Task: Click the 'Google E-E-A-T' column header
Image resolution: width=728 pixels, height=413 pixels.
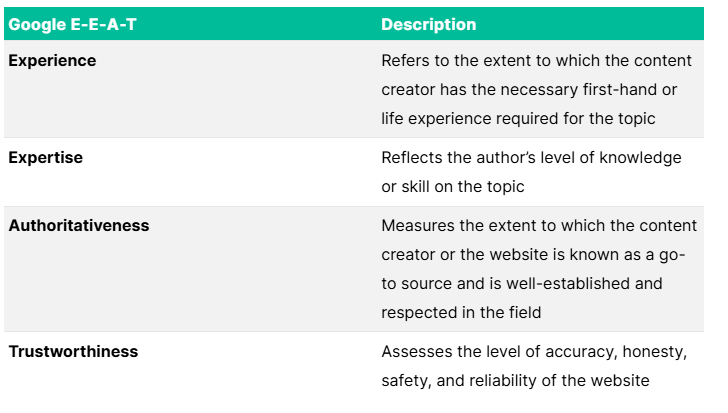Action: [73, 24]
